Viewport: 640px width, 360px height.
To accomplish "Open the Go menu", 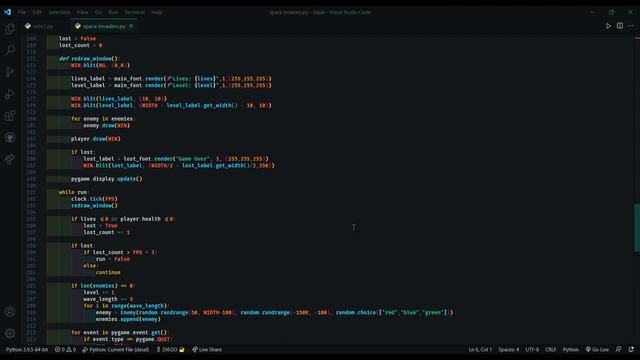I will tap(98, 12).
